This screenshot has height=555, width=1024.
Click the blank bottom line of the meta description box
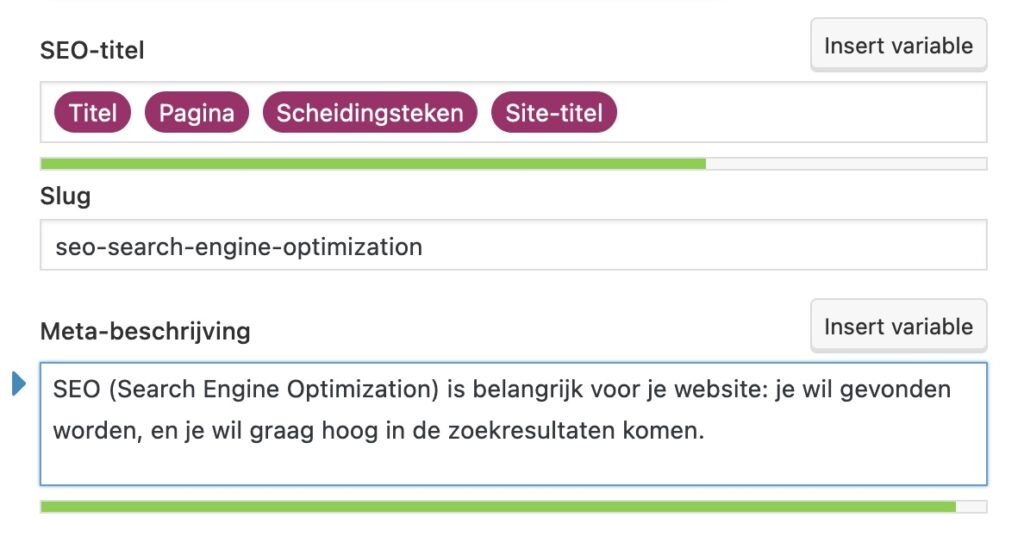512,468
